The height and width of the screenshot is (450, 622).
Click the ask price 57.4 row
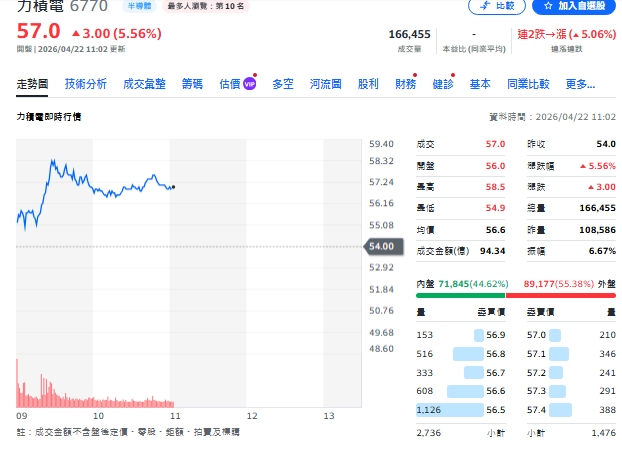pos(571,410)
